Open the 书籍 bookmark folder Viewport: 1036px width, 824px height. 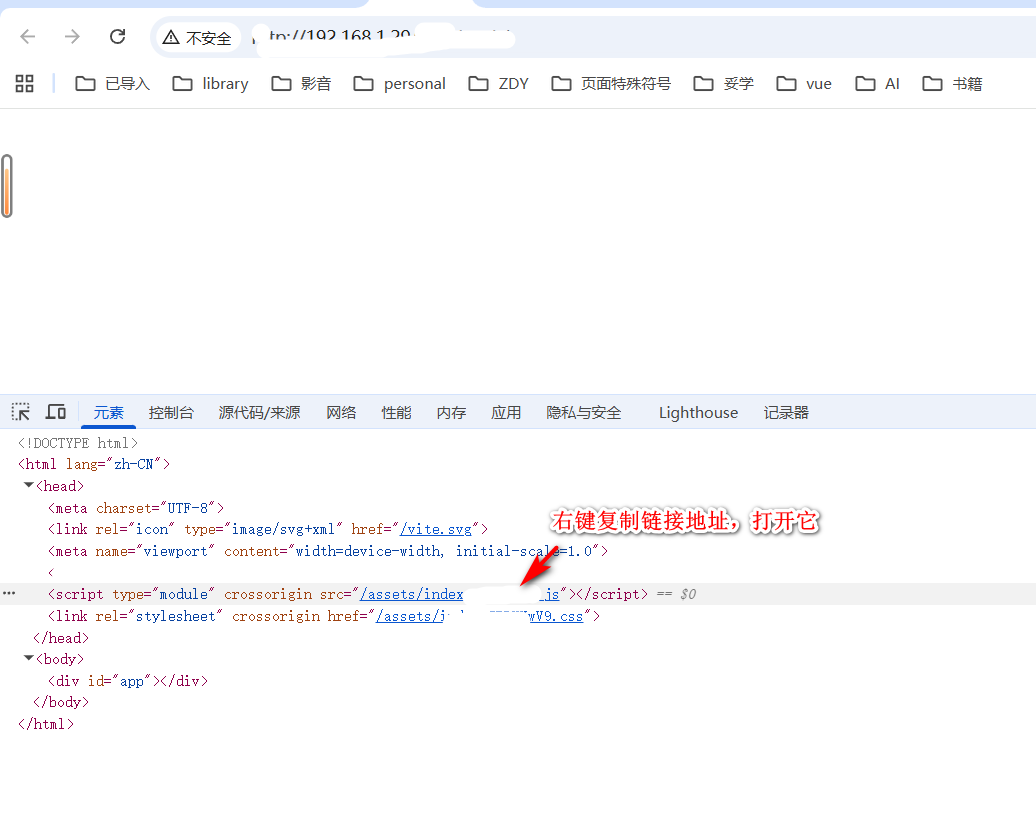952,84
